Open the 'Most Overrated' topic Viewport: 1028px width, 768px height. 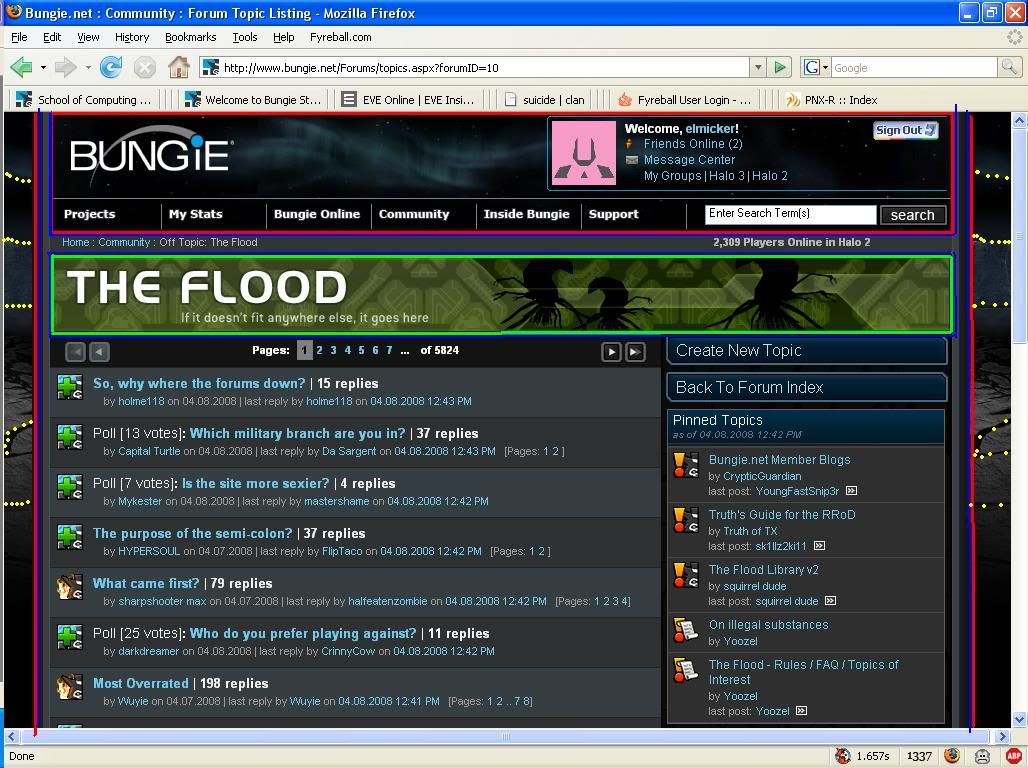[140, 683]
